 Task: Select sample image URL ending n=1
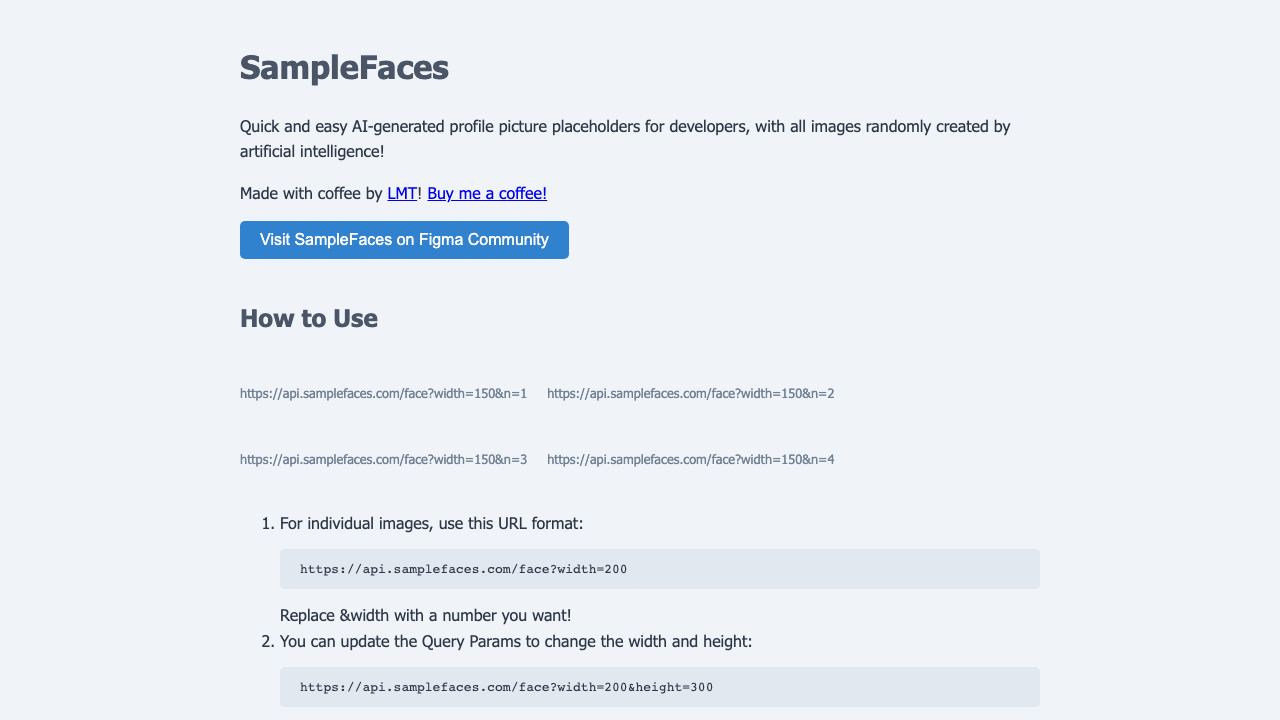tap(383, 393)
